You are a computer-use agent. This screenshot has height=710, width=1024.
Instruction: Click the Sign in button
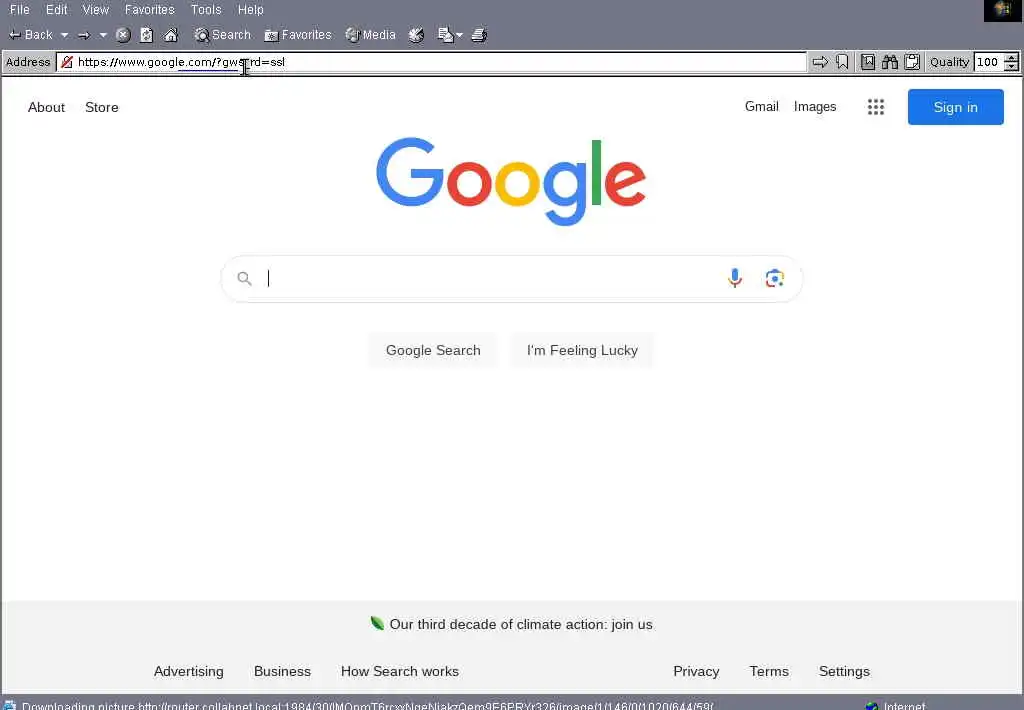[955, 107]
